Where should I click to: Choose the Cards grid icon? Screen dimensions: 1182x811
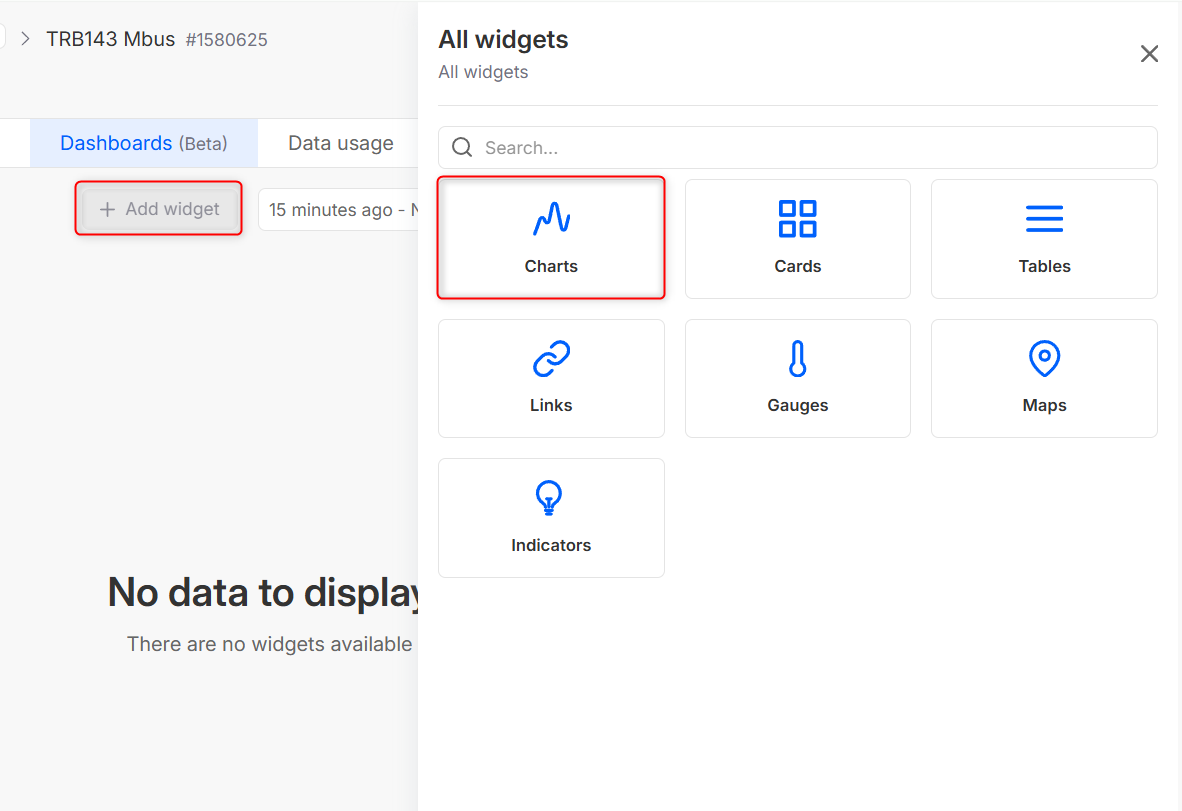pyautogui.click(x=797, y=219)
